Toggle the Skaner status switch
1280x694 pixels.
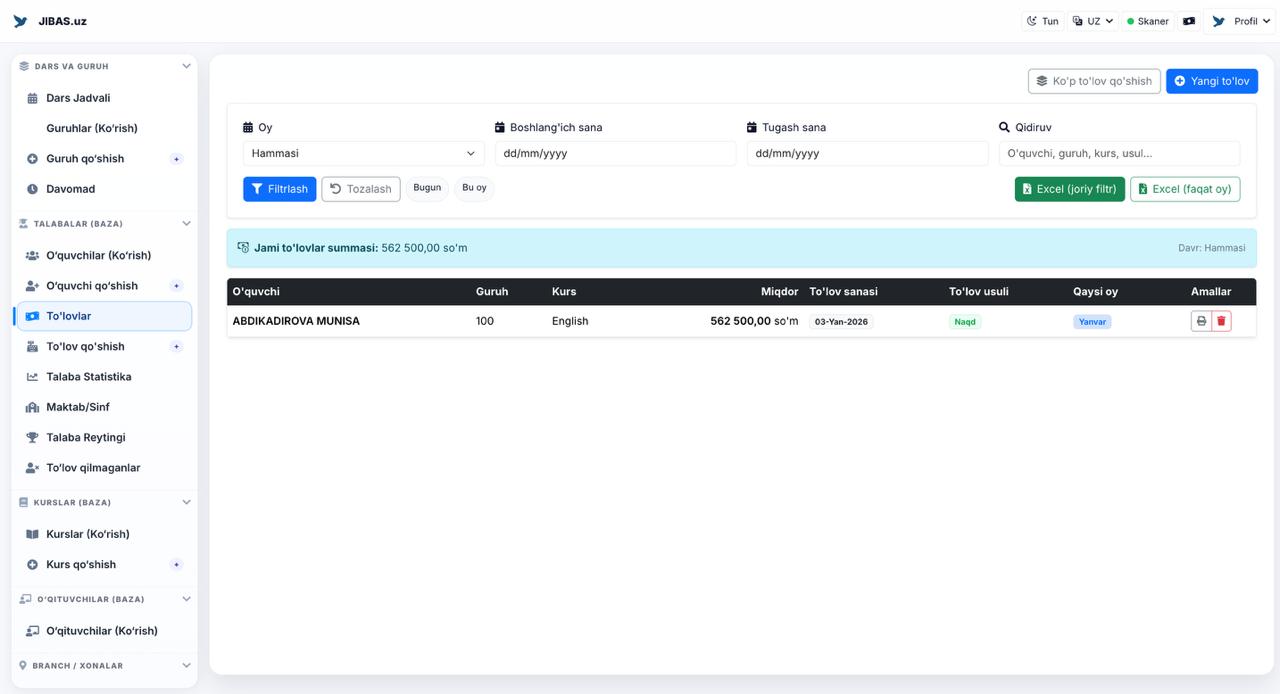coord(1147,21)
